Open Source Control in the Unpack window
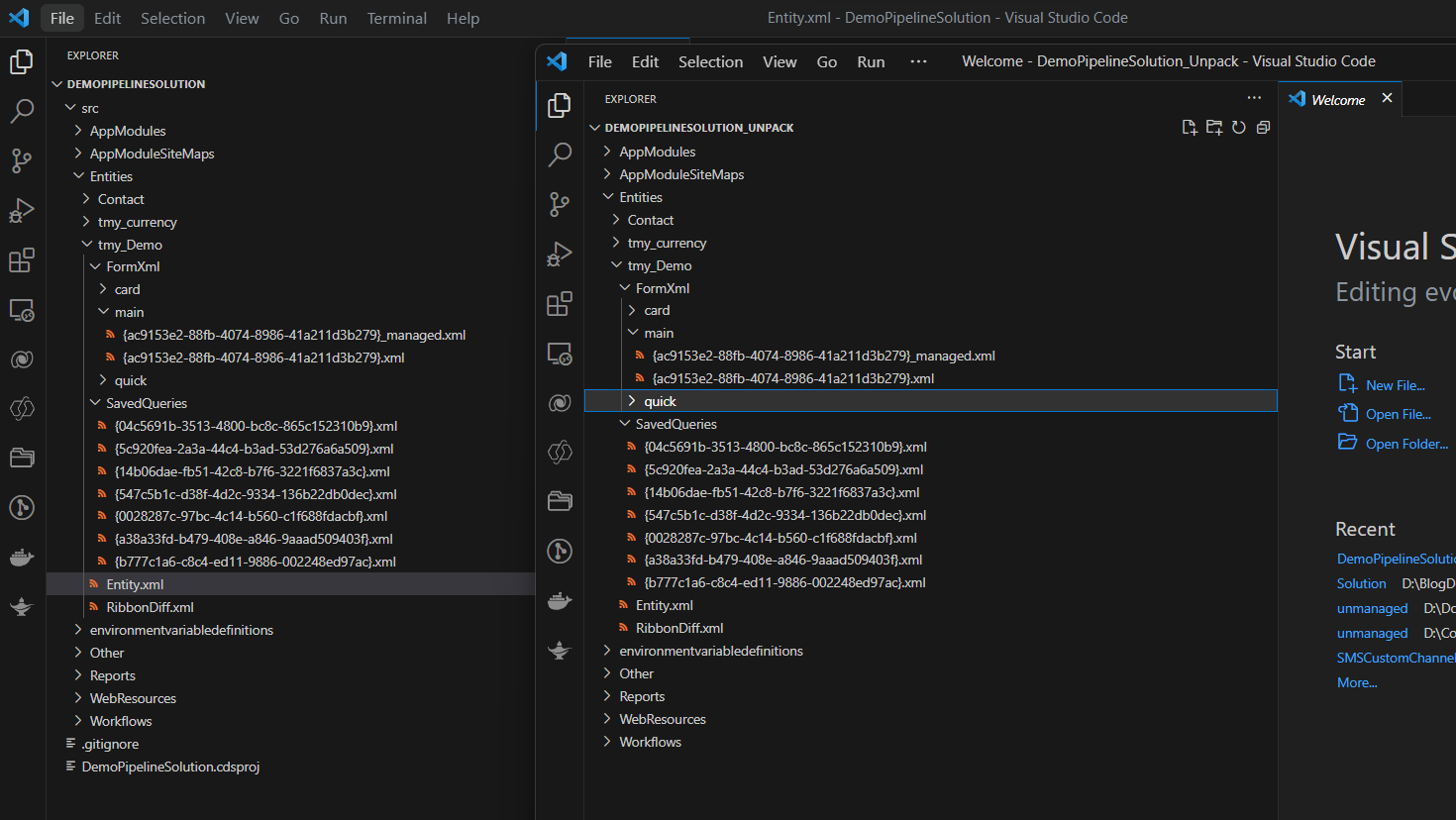 [560, 204]
